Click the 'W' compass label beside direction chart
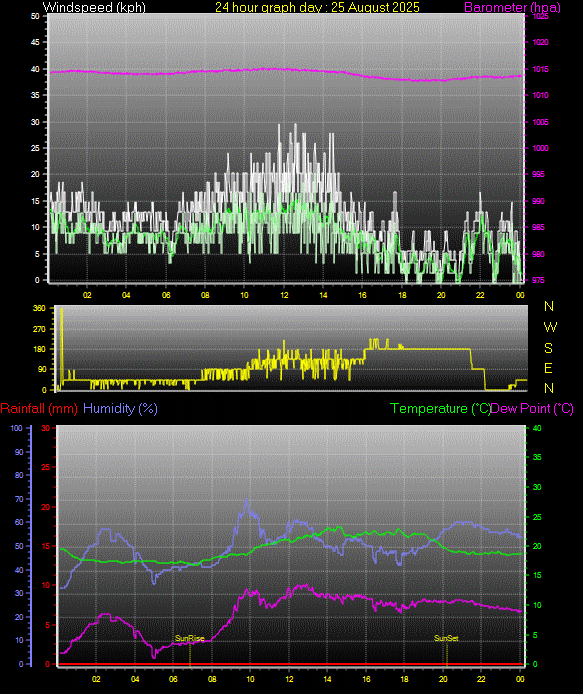The image size is (583, 694). tap(550, 327)
